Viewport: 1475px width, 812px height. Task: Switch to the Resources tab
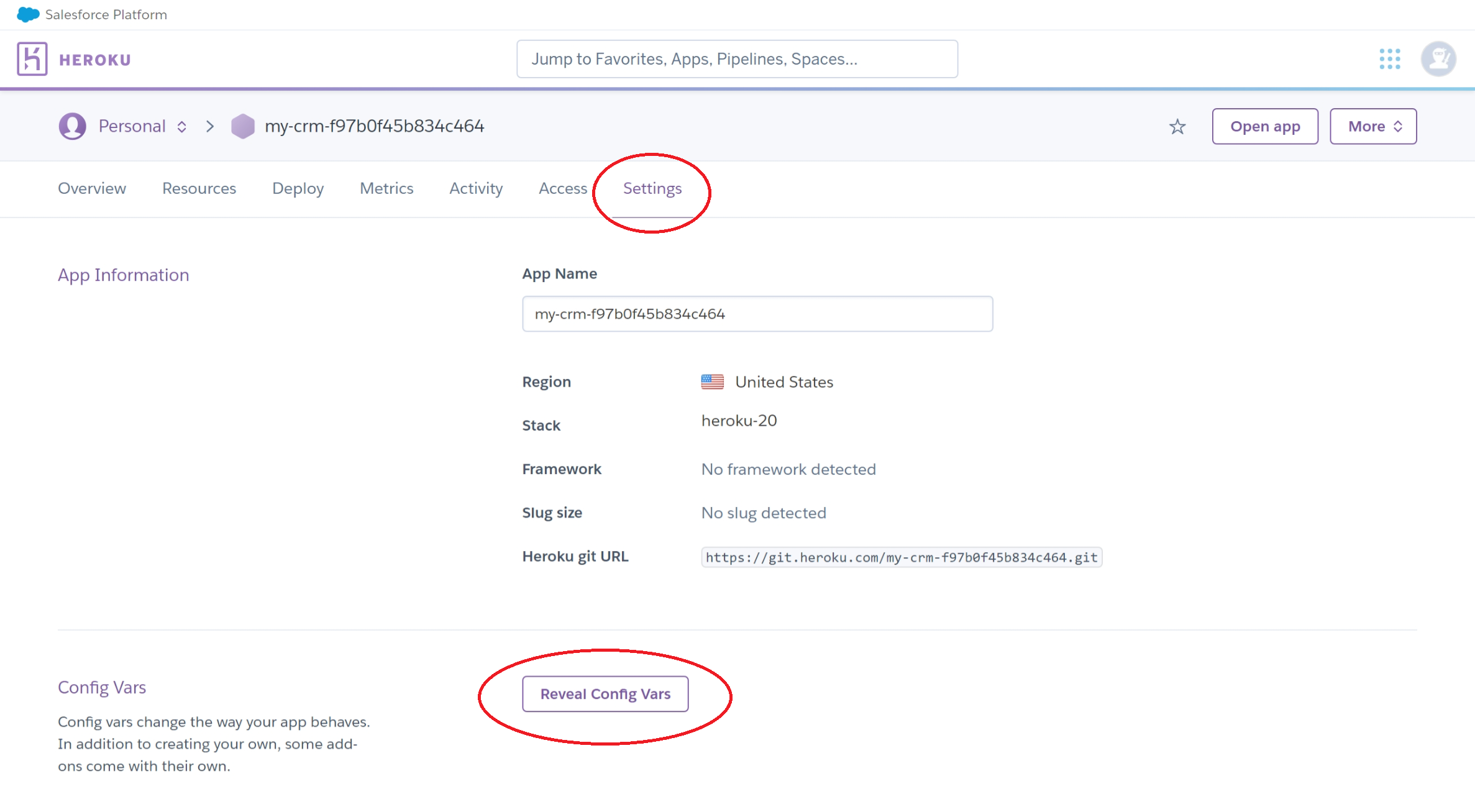pos(199,188)
